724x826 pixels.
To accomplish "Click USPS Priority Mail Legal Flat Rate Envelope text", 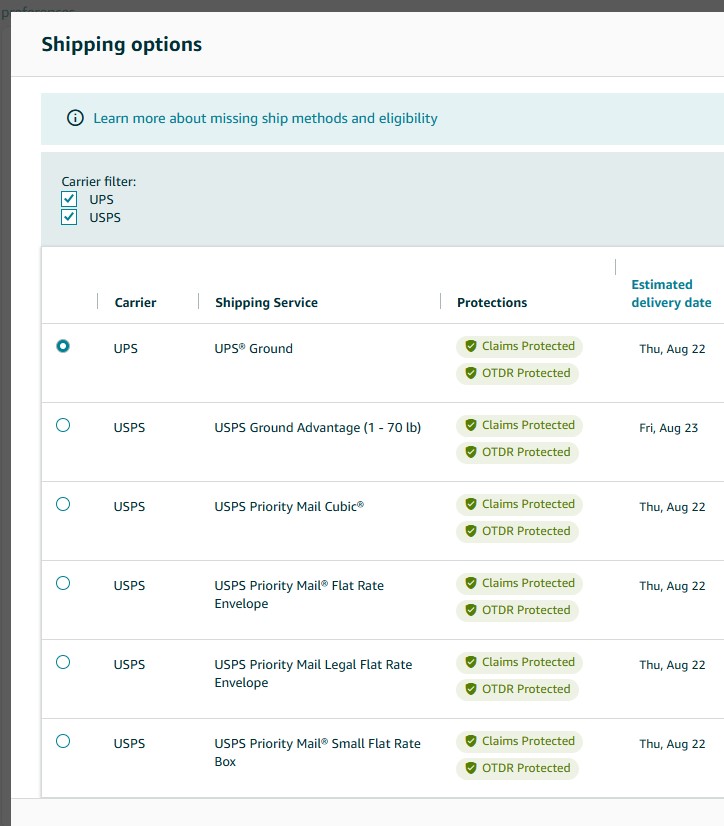I will tap(314, 673).
